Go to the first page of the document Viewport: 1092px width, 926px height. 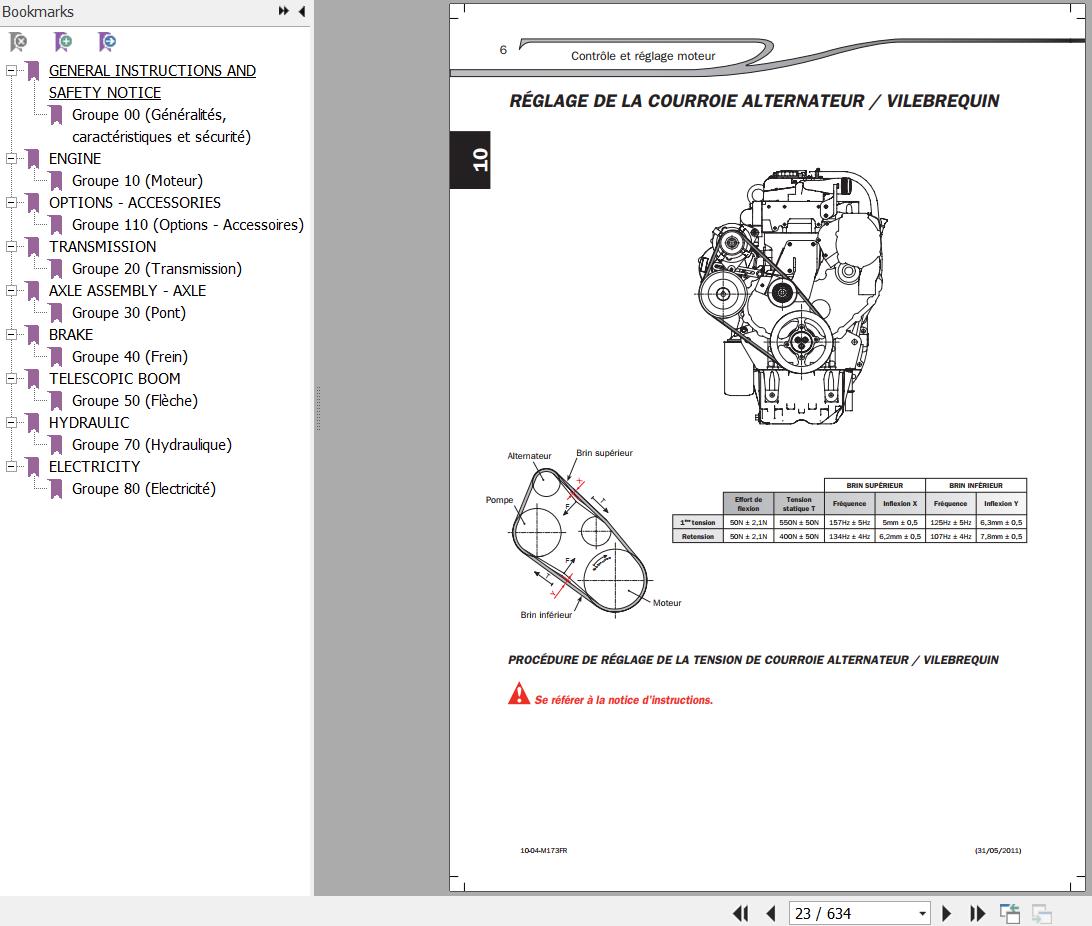tap(740, 913)
